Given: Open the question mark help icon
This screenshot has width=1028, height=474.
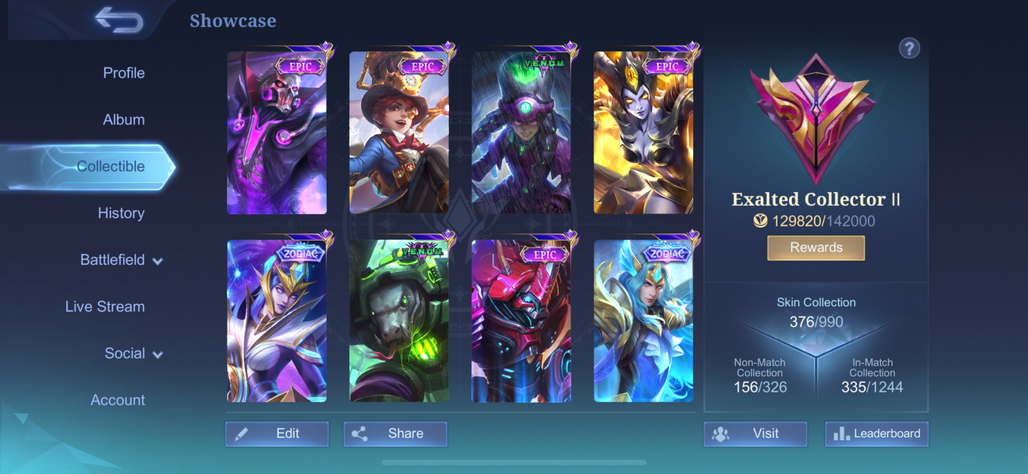Looking at the screenshot, I should click(x=909, y=48).
